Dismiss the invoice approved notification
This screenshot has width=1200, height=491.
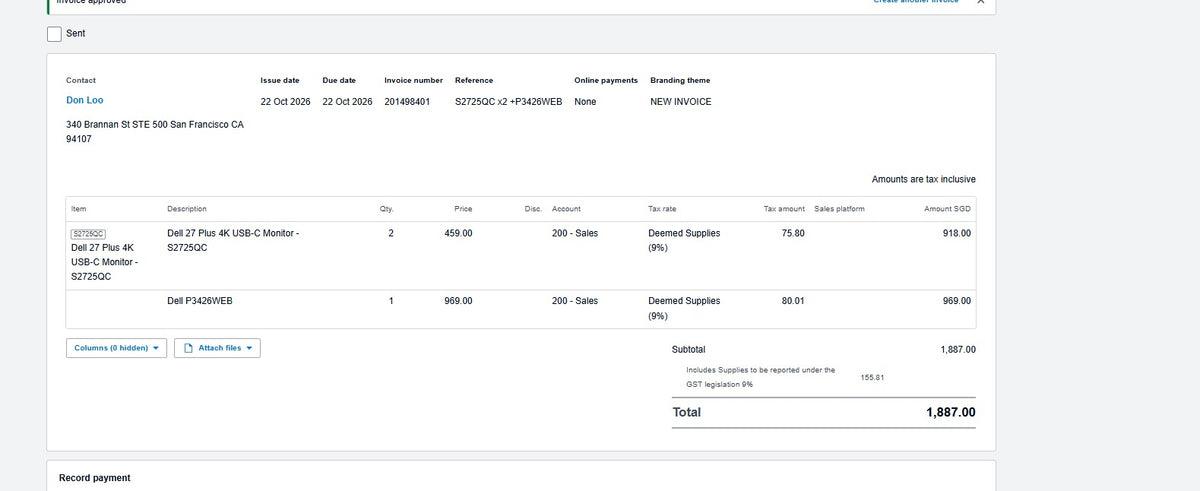click(980, 2)
